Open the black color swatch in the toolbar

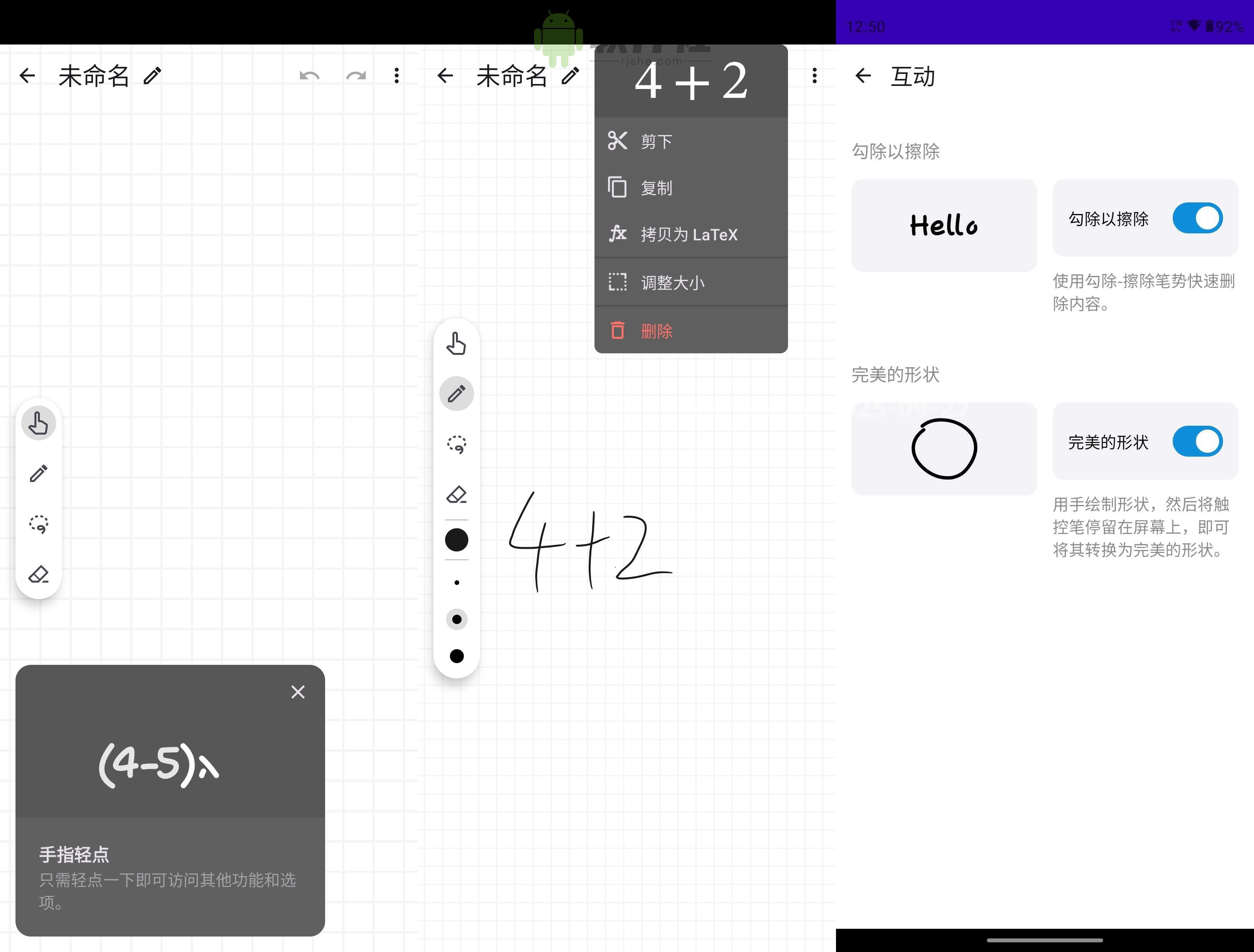tap(456, 540)
